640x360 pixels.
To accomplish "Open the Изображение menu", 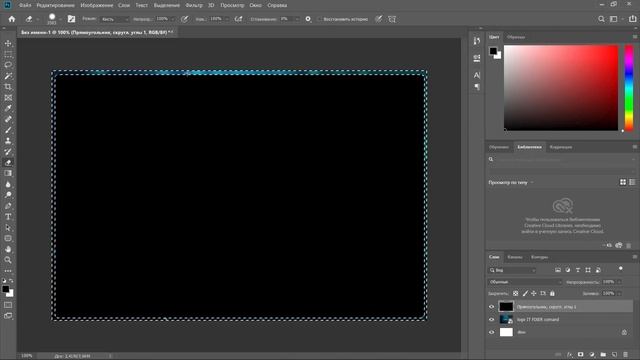I will [97, 5].
